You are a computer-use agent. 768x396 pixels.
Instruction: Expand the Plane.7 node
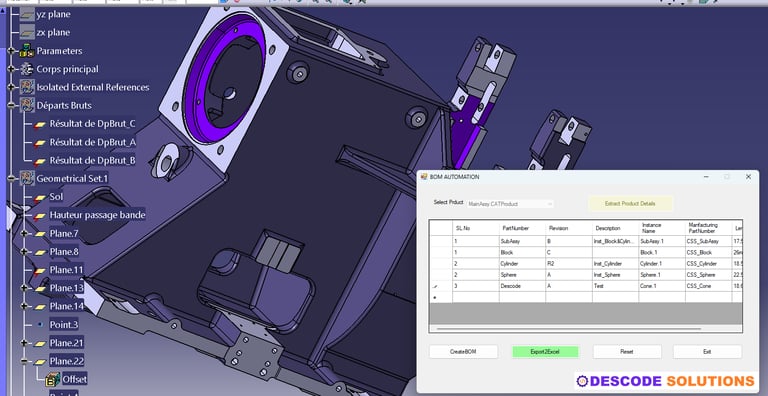click(24, 234)
